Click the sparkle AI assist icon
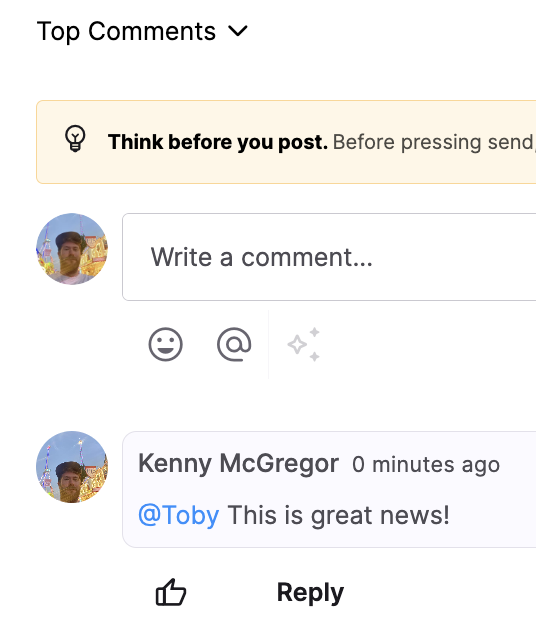This screenshot has height=630, width=536. coord(304,344)
